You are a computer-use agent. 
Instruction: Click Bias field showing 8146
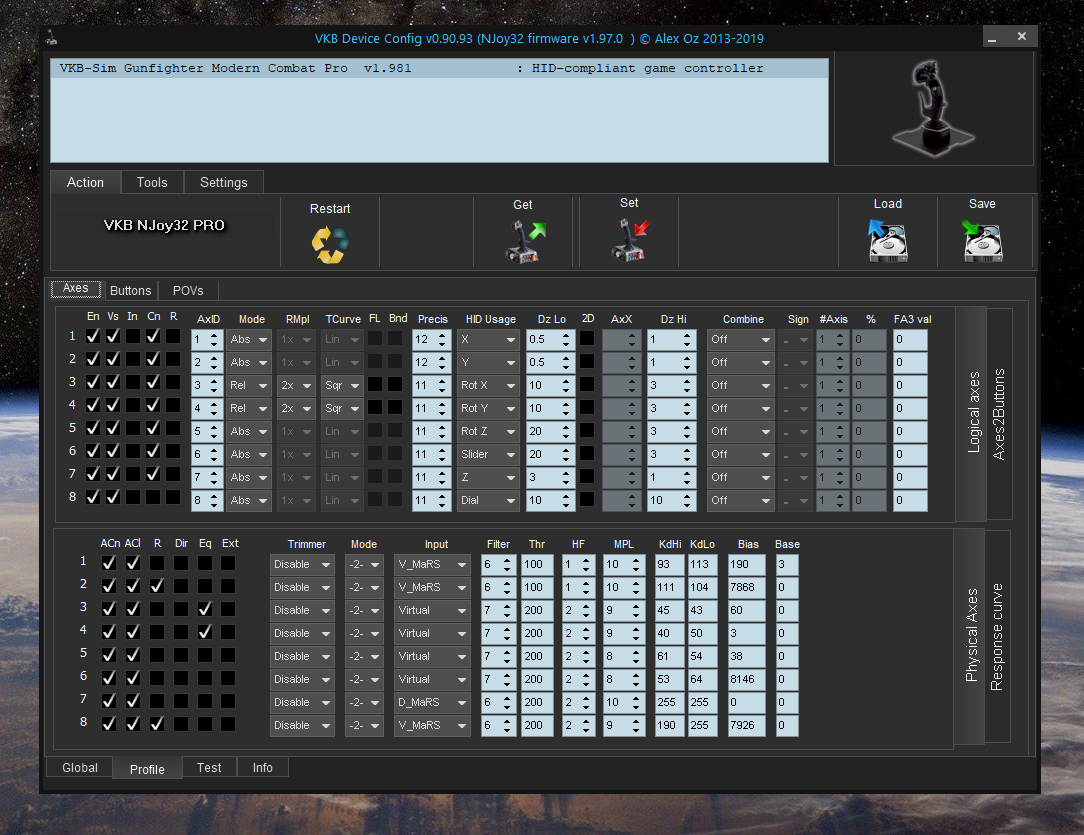(747, 679)
